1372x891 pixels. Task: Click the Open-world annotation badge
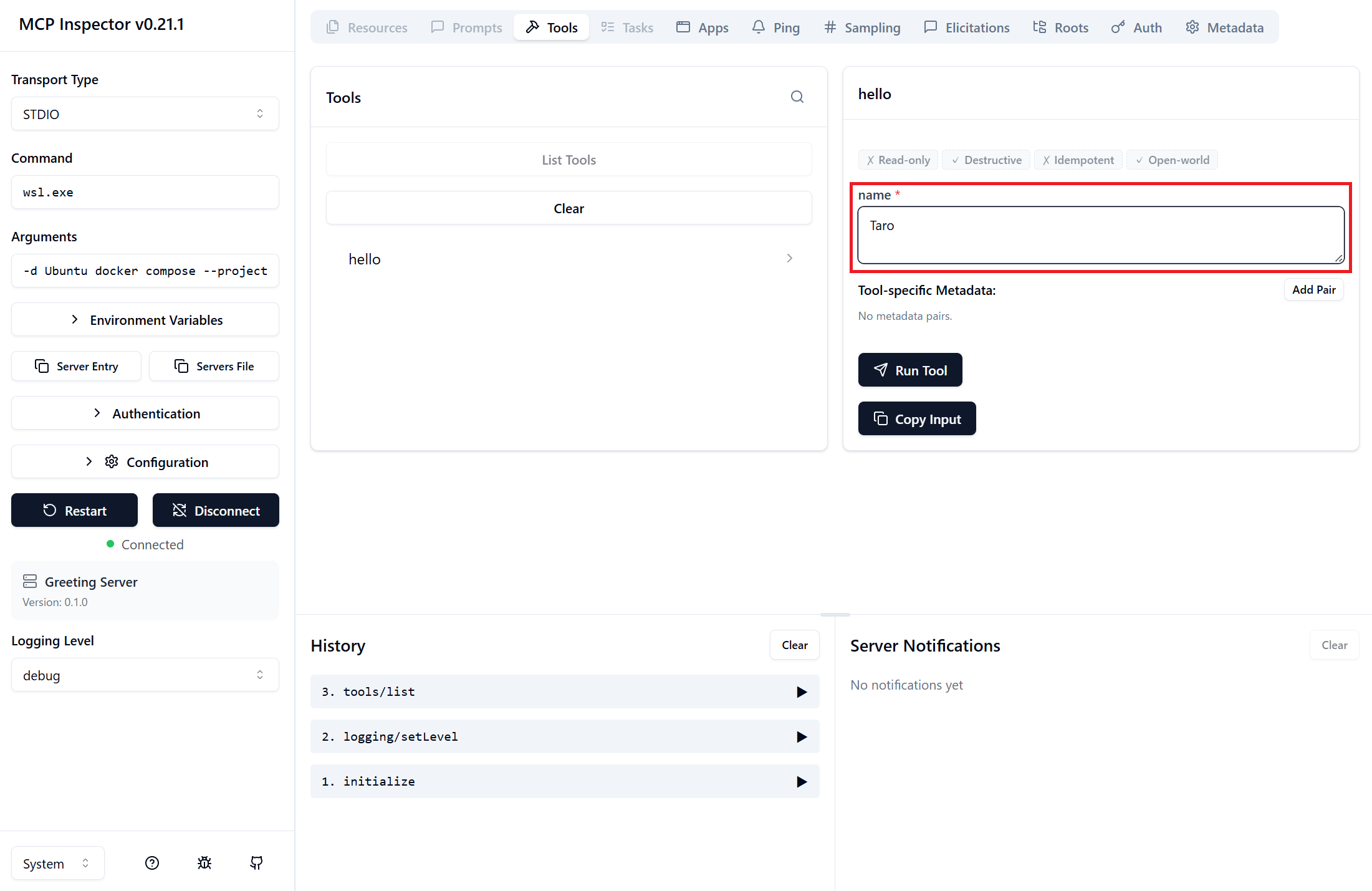coord(1172,160)
